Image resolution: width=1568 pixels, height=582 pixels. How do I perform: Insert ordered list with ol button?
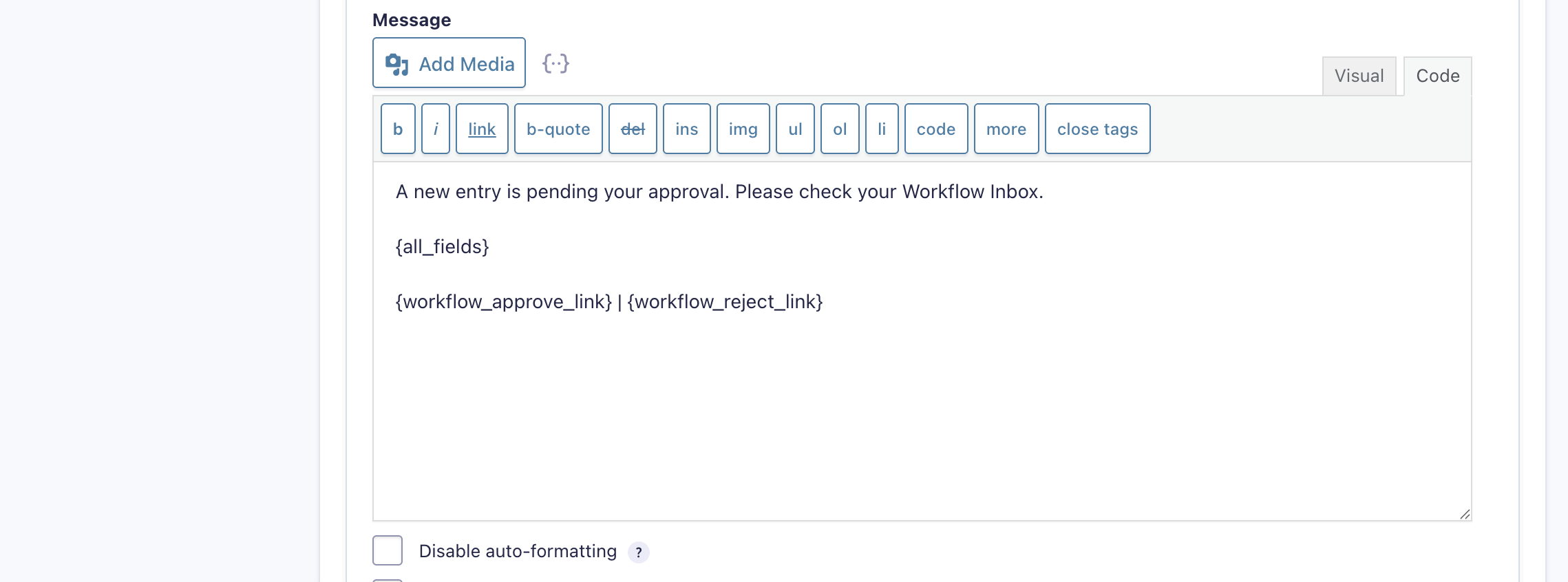(x=840, y=129)
